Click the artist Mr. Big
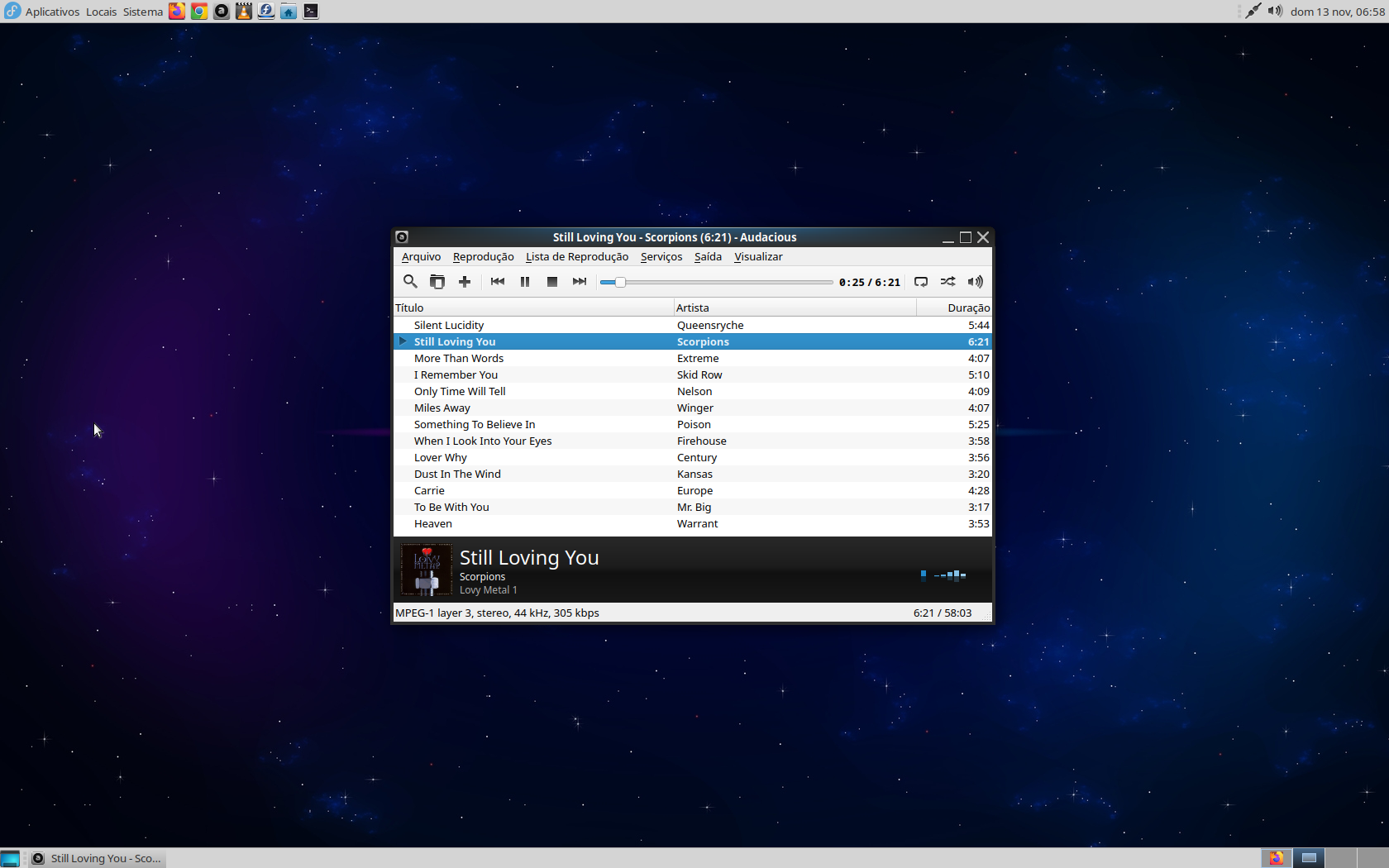The image size is (1389, 868). [x=694, y=508]
